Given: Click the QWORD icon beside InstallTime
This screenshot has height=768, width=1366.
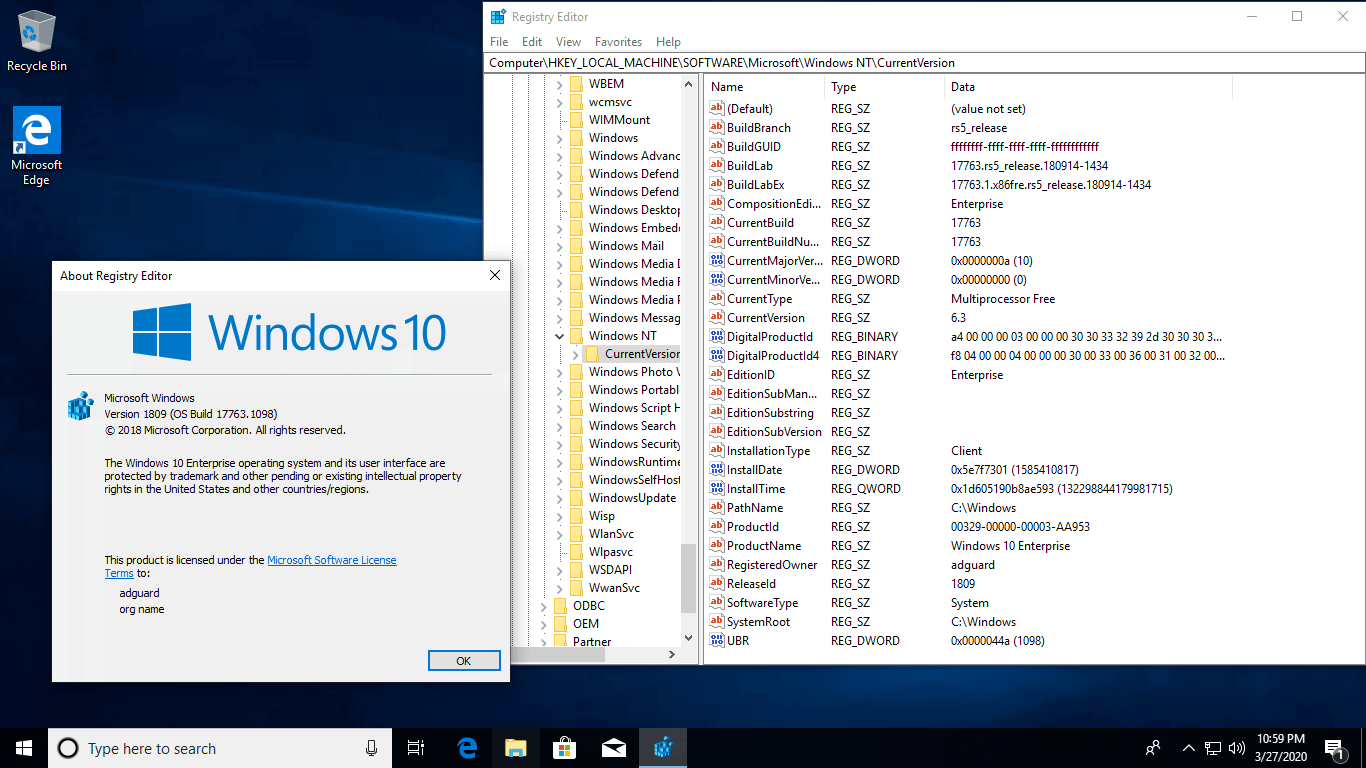Looking at the screenshot, I should tap(716, 488).
